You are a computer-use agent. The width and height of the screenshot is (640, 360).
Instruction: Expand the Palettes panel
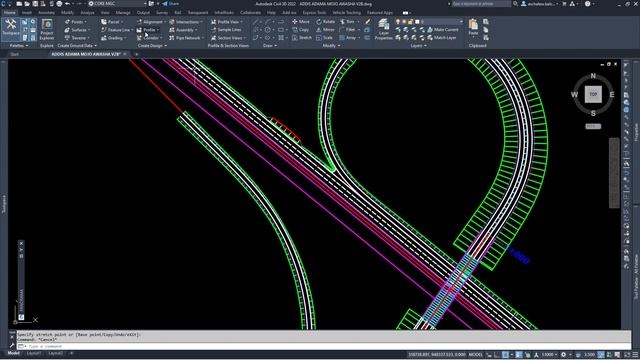click(x=19, y=46)
